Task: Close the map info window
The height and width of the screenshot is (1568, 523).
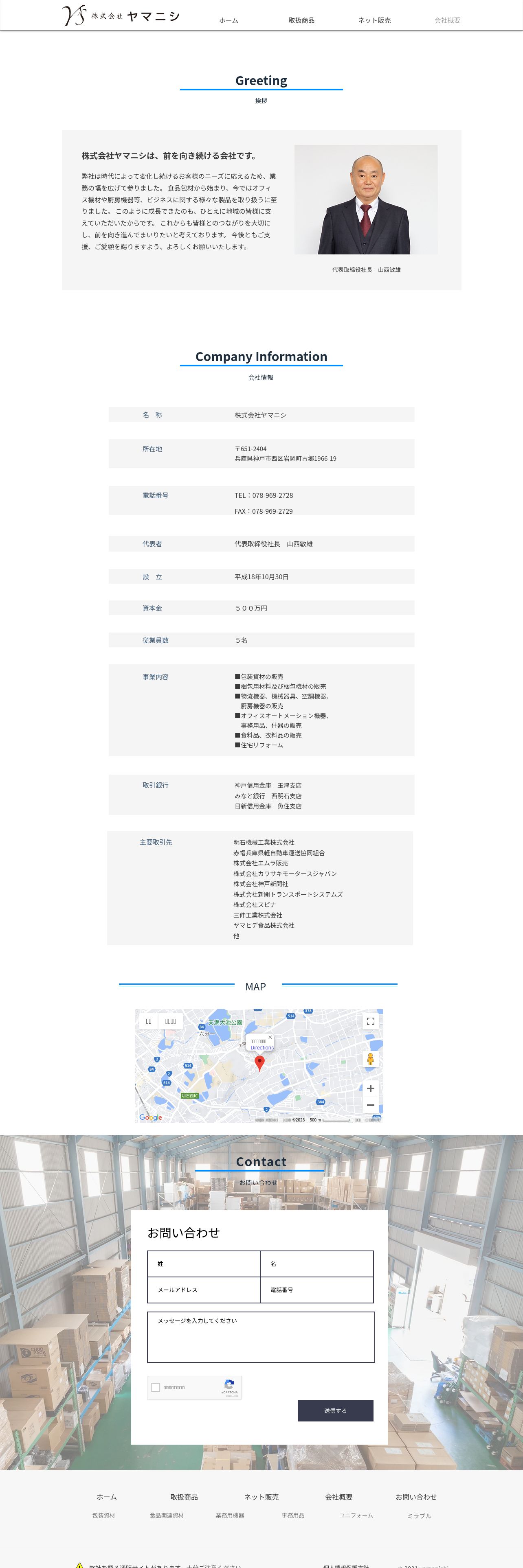Action: [270, 1037]
